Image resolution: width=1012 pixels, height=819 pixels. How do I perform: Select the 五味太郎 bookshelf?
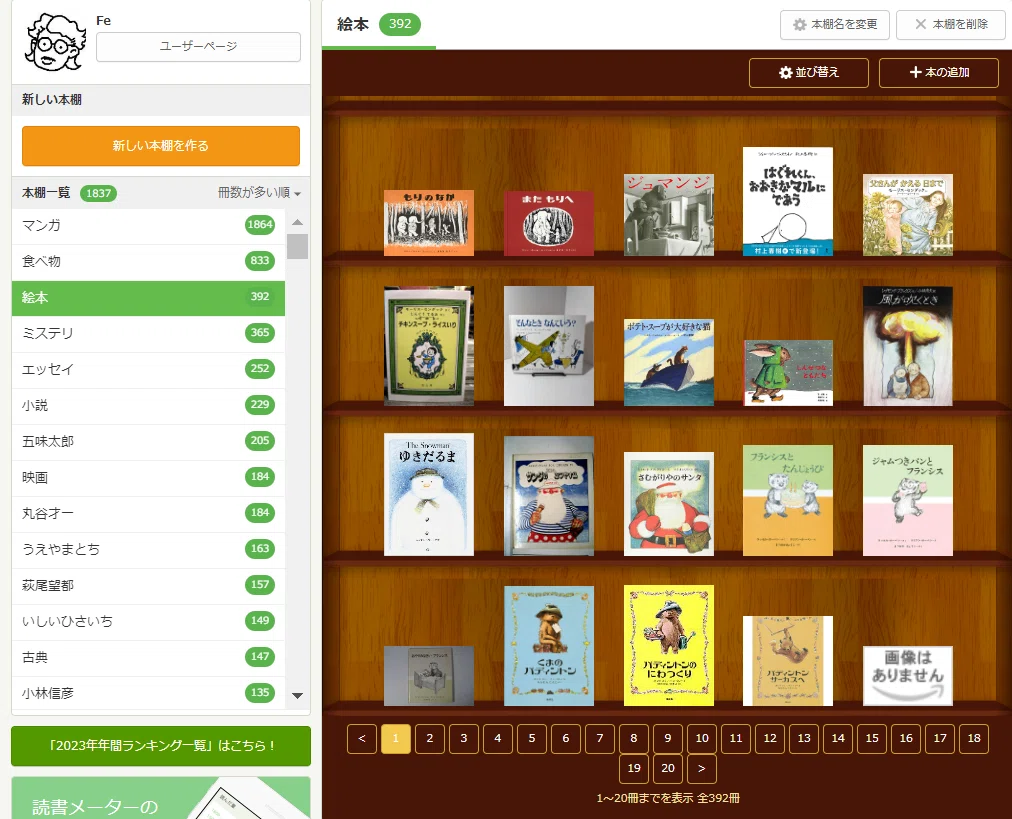tap(148, 442)
